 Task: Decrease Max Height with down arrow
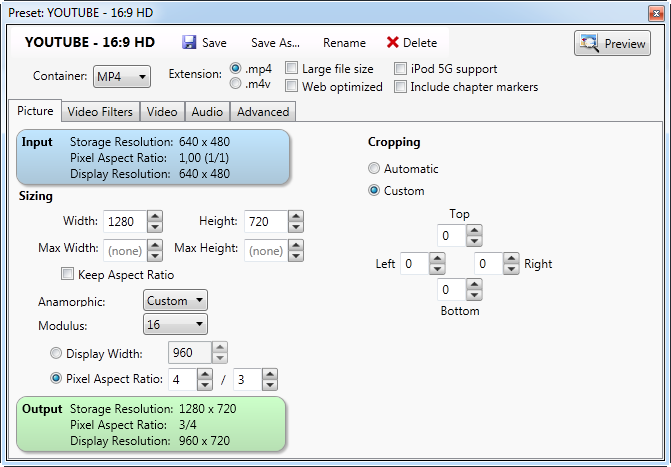coord(296,256)
